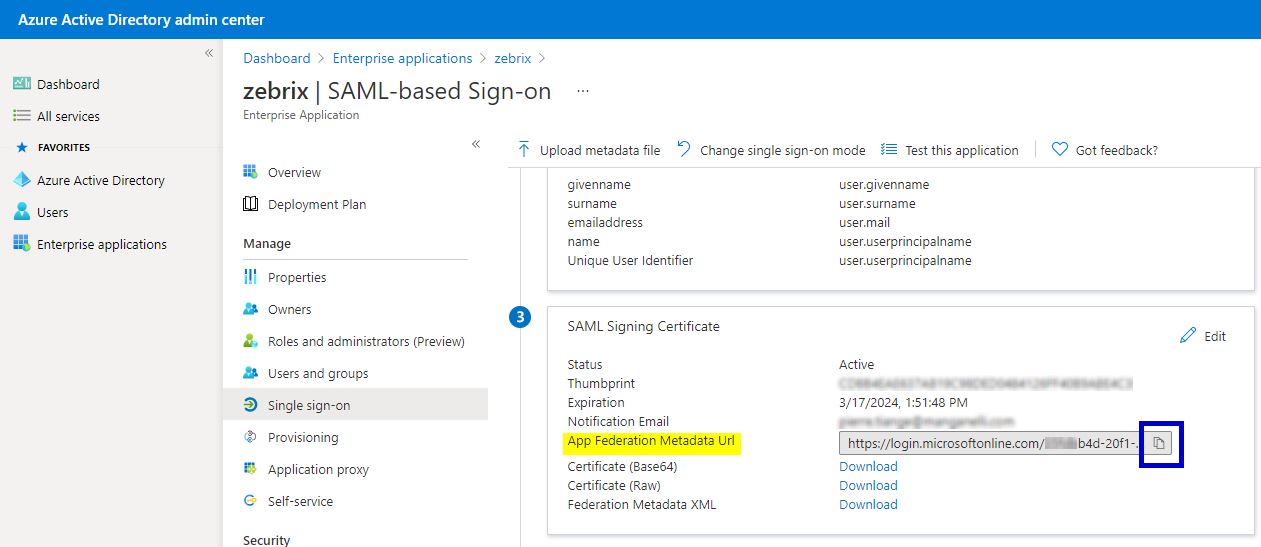Viewport: 1261px width, 547px height.
Task: Download Certificate (Base64)
Action: click(x=868, y=466)
